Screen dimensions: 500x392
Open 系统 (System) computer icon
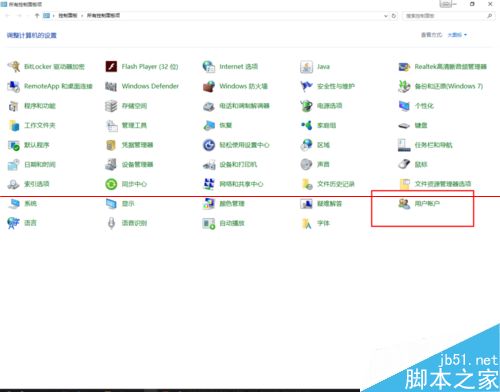[x=14, y=204]
